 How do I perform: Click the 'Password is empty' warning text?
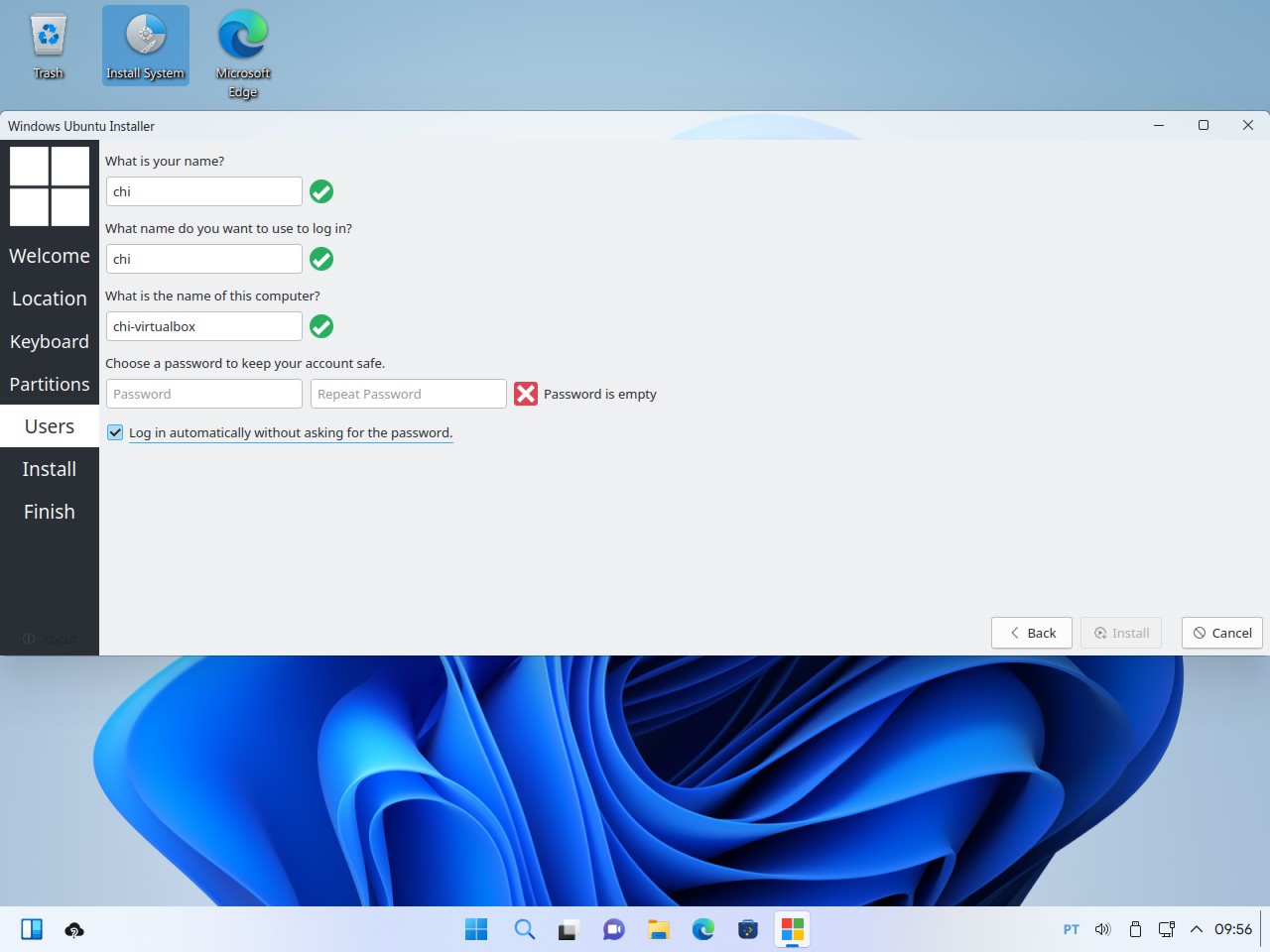(x=600, y=394)
